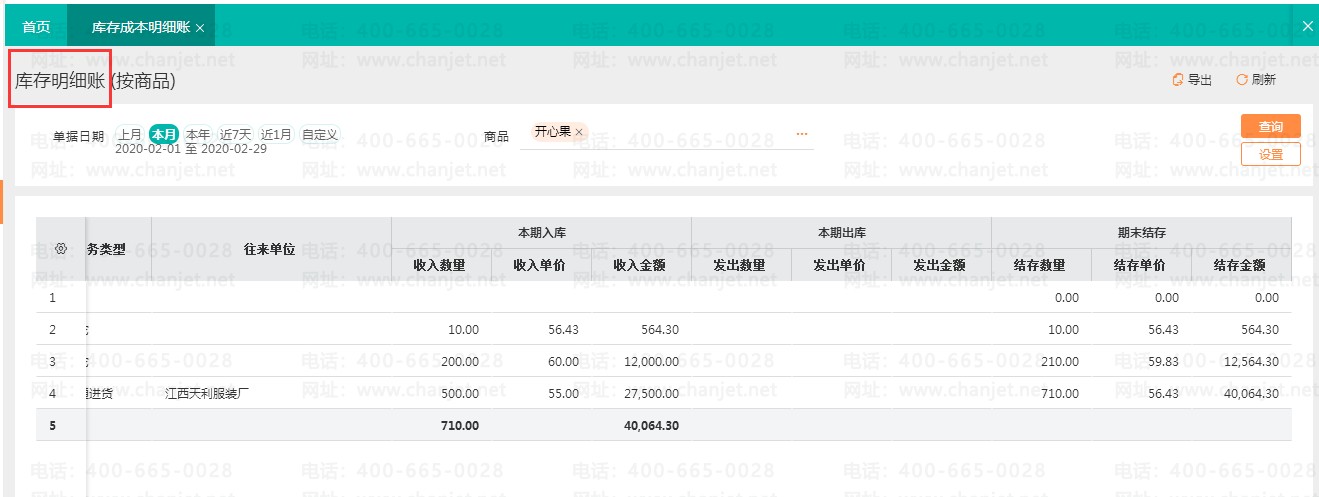
Task: Click the 往来单位 column header
Action: (x=270, y=249)
